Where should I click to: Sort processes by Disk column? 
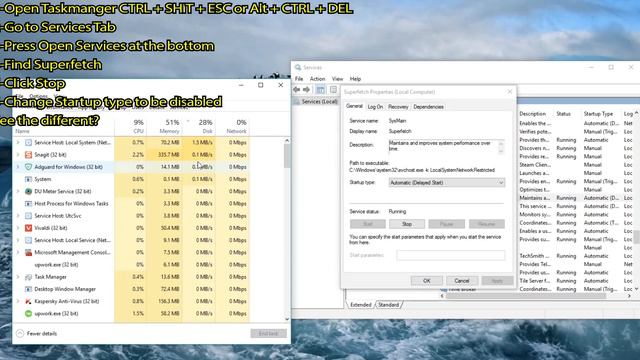(x=199, y=127)
